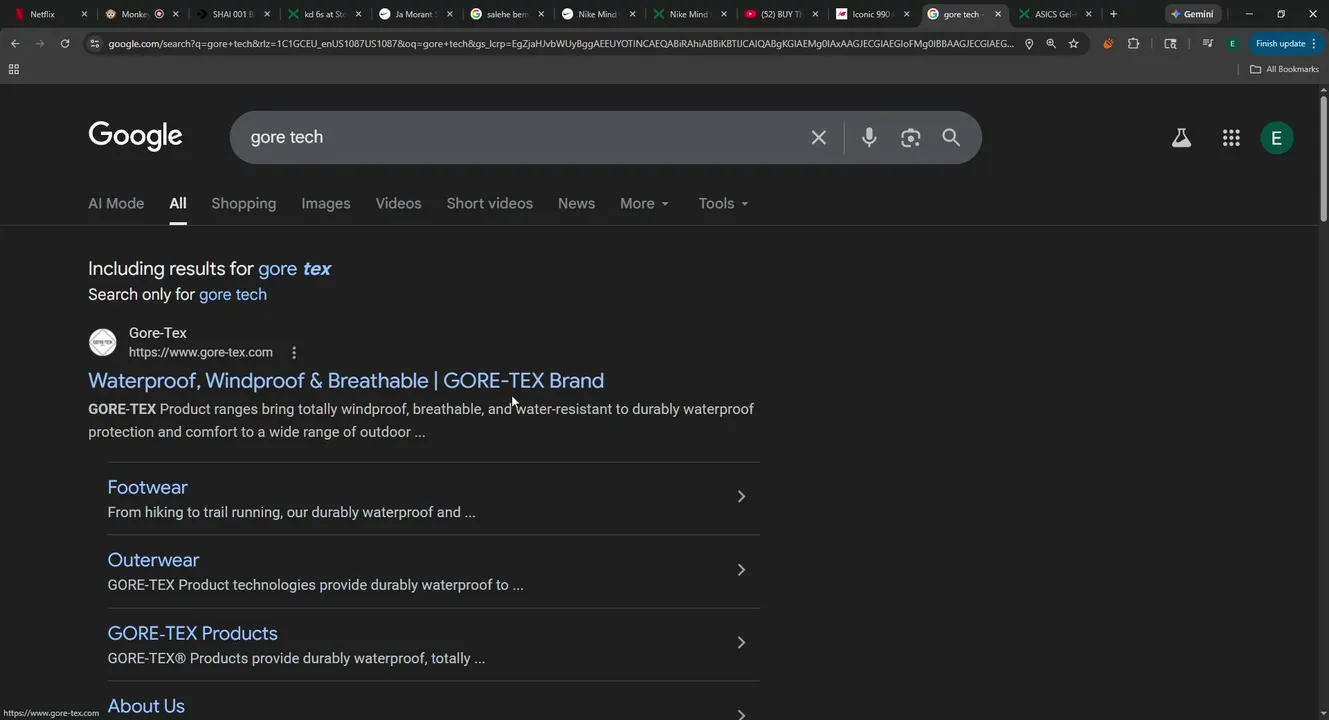This screenshot has height=720, width=1329.
Task: Close the gore tech tab
Action: click(x=997, y=14)
